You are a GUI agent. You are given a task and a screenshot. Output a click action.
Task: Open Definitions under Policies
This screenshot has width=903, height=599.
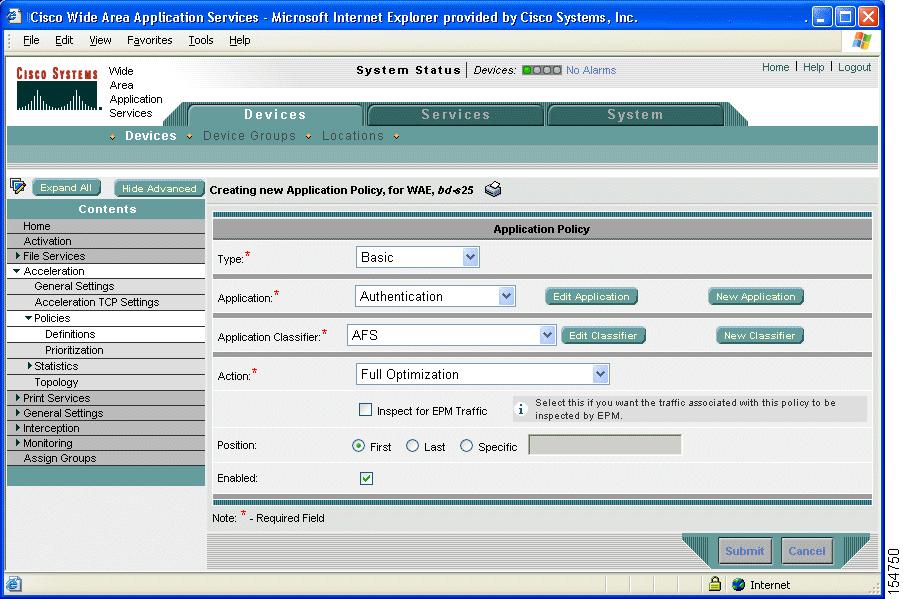tap(106, 334)
